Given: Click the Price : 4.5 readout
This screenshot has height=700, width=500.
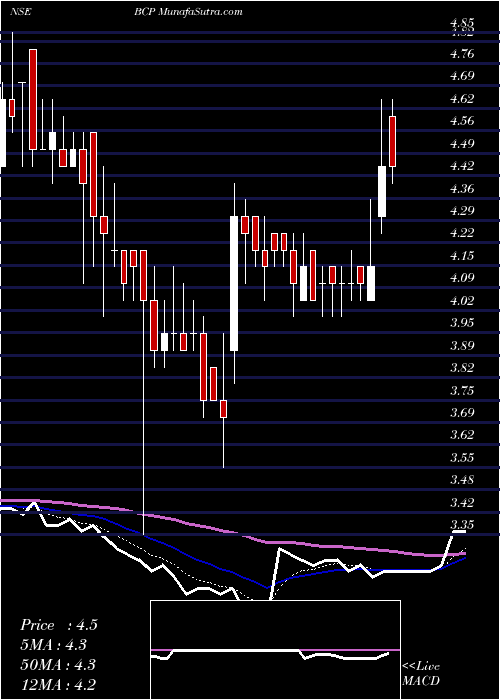Looking at the screenshot, I should [58, 625].
